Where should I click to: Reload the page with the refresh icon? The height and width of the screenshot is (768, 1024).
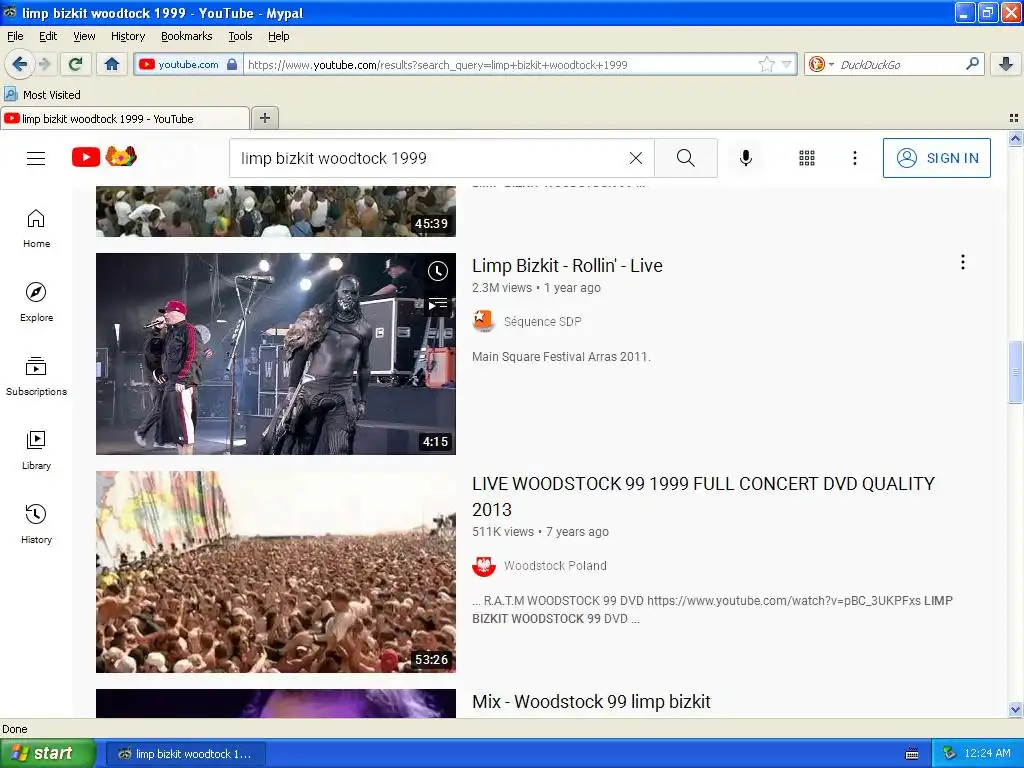pos(76,64)
